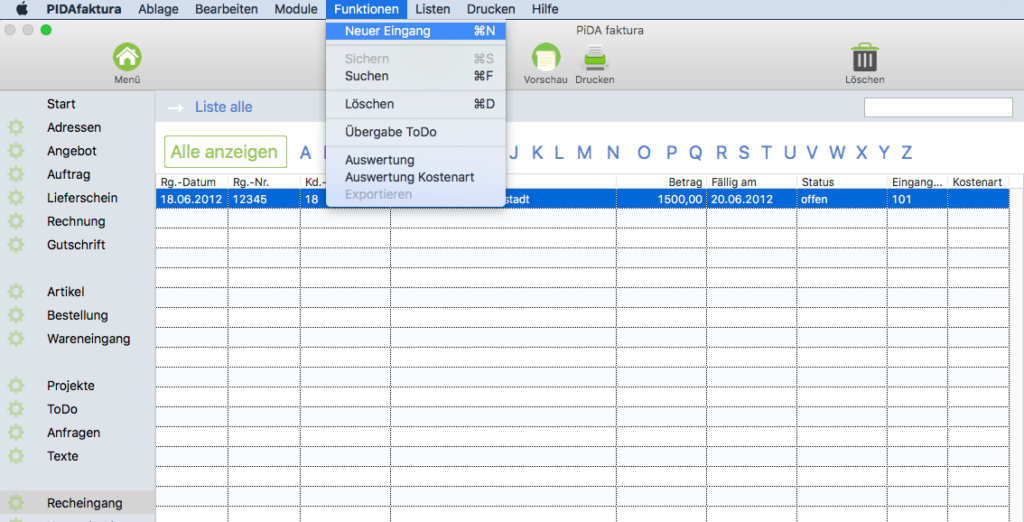Click the gear icon next to Angebot
Viewport: 1024px width, 522px height.
click(16, 151)
